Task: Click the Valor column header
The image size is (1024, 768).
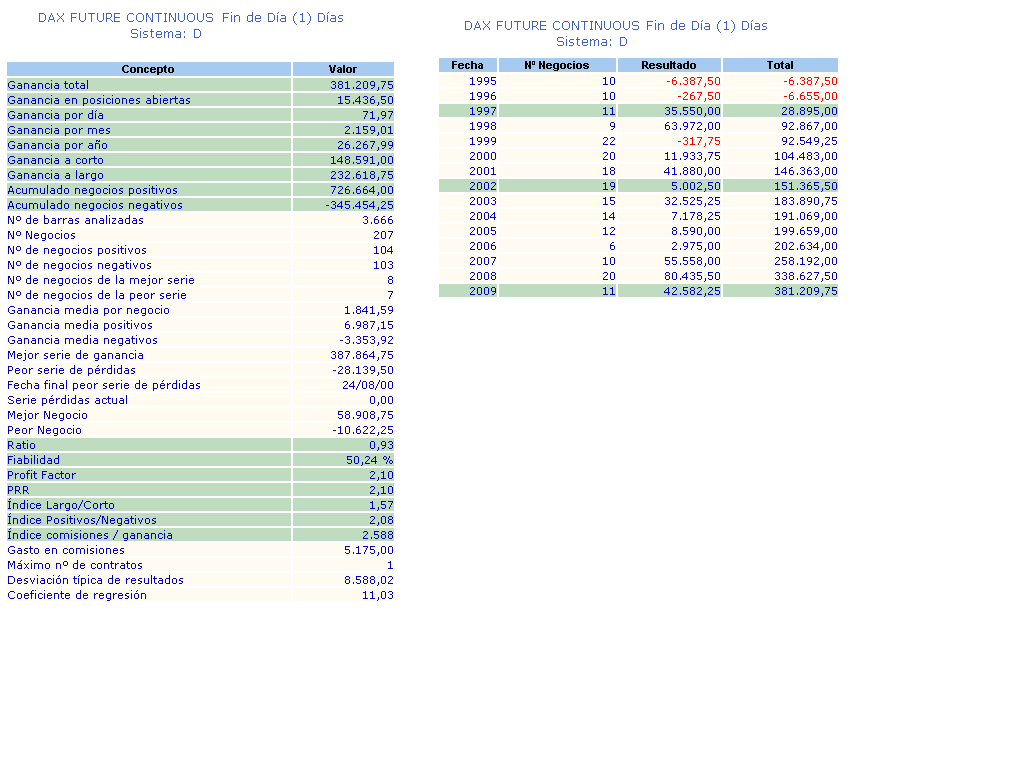Action: click(x=343, y=69)
